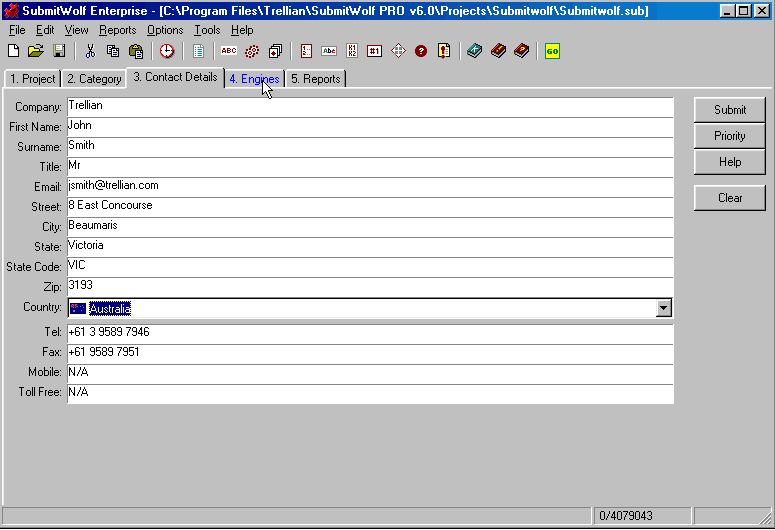Open the File menu

click(17, 30)
